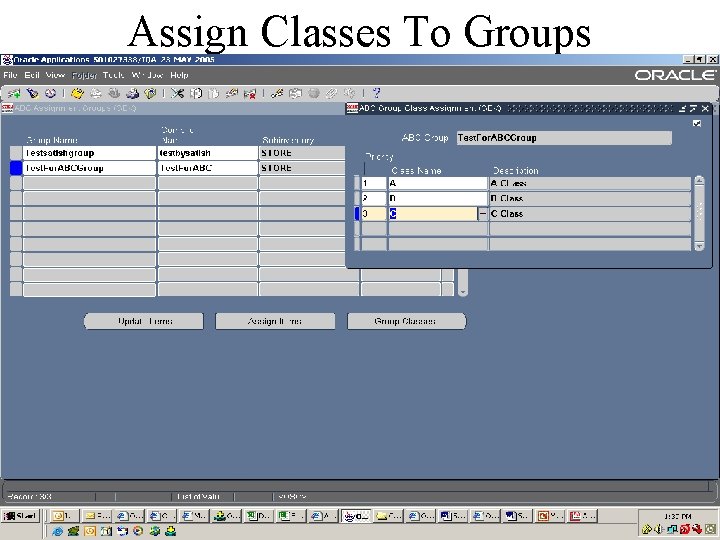The image size is (720, 540).
Task: Click the Close Form toolbar icon
Action: pos(150,94)
